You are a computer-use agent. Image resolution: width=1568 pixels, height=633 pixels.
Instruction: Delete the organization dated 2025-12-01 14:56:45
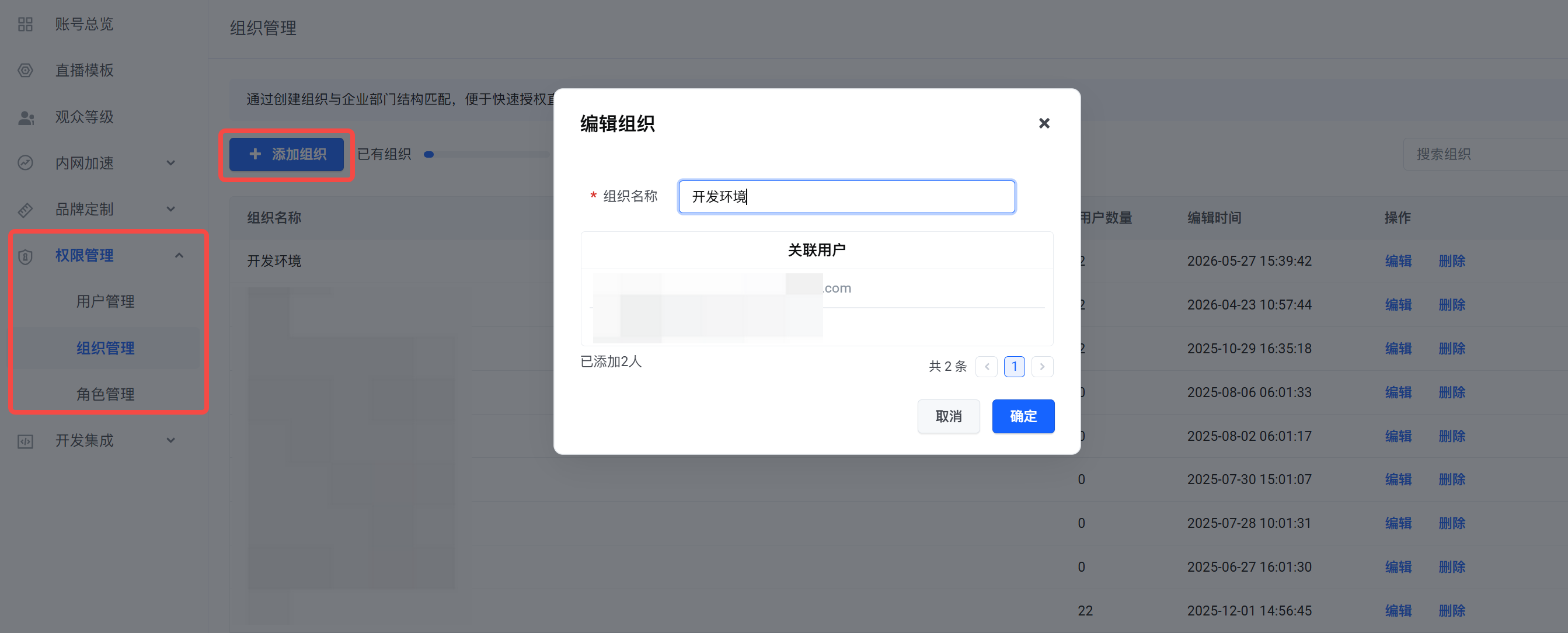[1452, 611]
